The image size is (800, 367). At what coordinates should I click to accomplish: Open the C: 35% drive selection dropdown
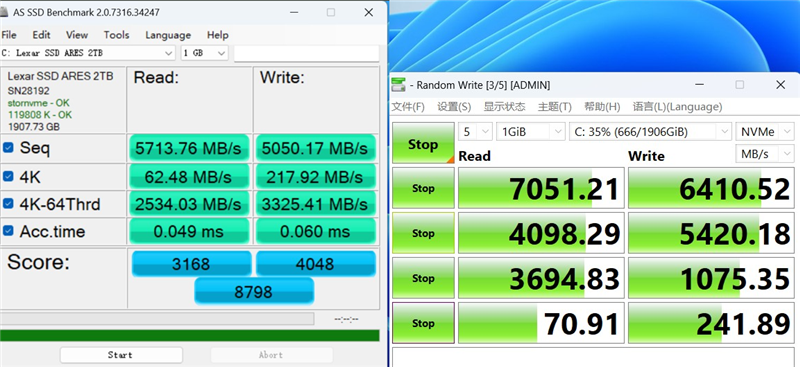click(x=651, y=132)
